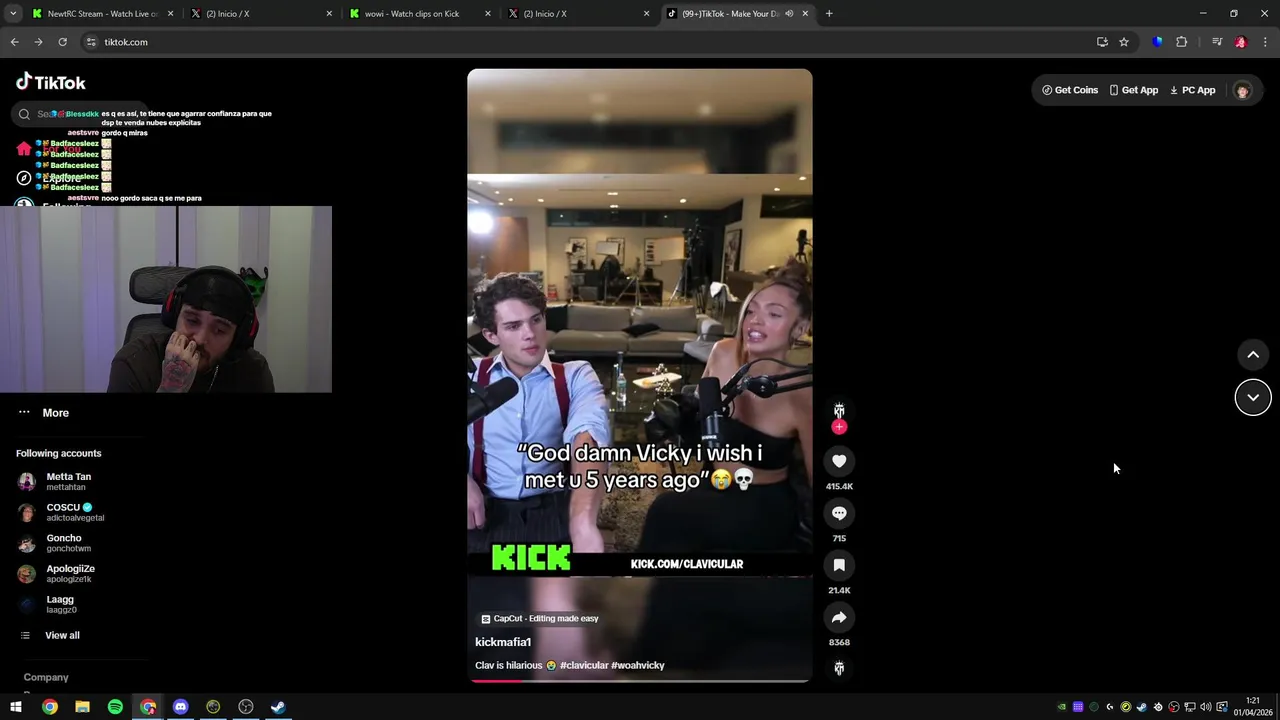This screenshot has width=1280, height=720.
Task: Open the blue shield extension
Action: click(1158, 42)
